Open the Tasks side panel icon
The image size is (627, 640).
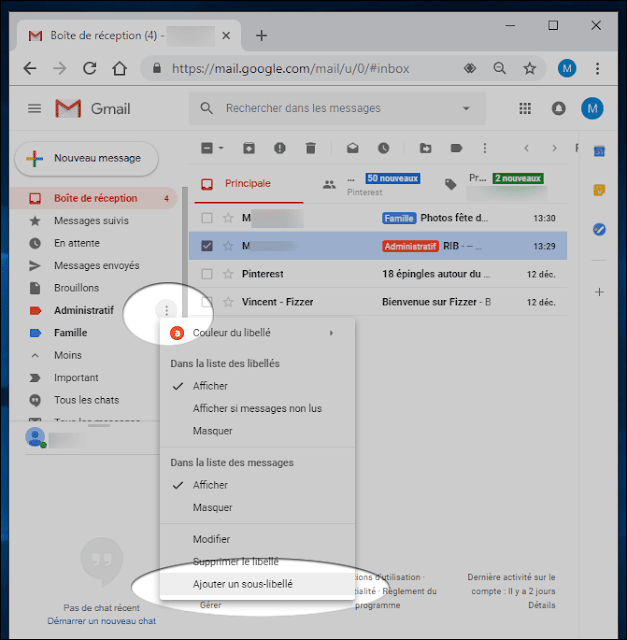click(x=599, y=229)
